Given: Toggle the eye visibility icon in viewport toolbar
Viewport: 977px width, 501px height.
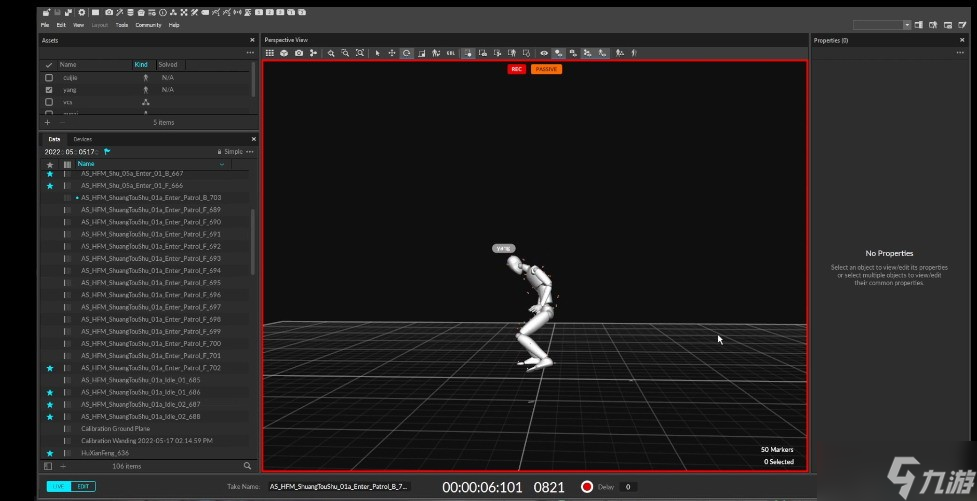Looking at the screenshot, I should pyautogui.click(x=544, y=53).
